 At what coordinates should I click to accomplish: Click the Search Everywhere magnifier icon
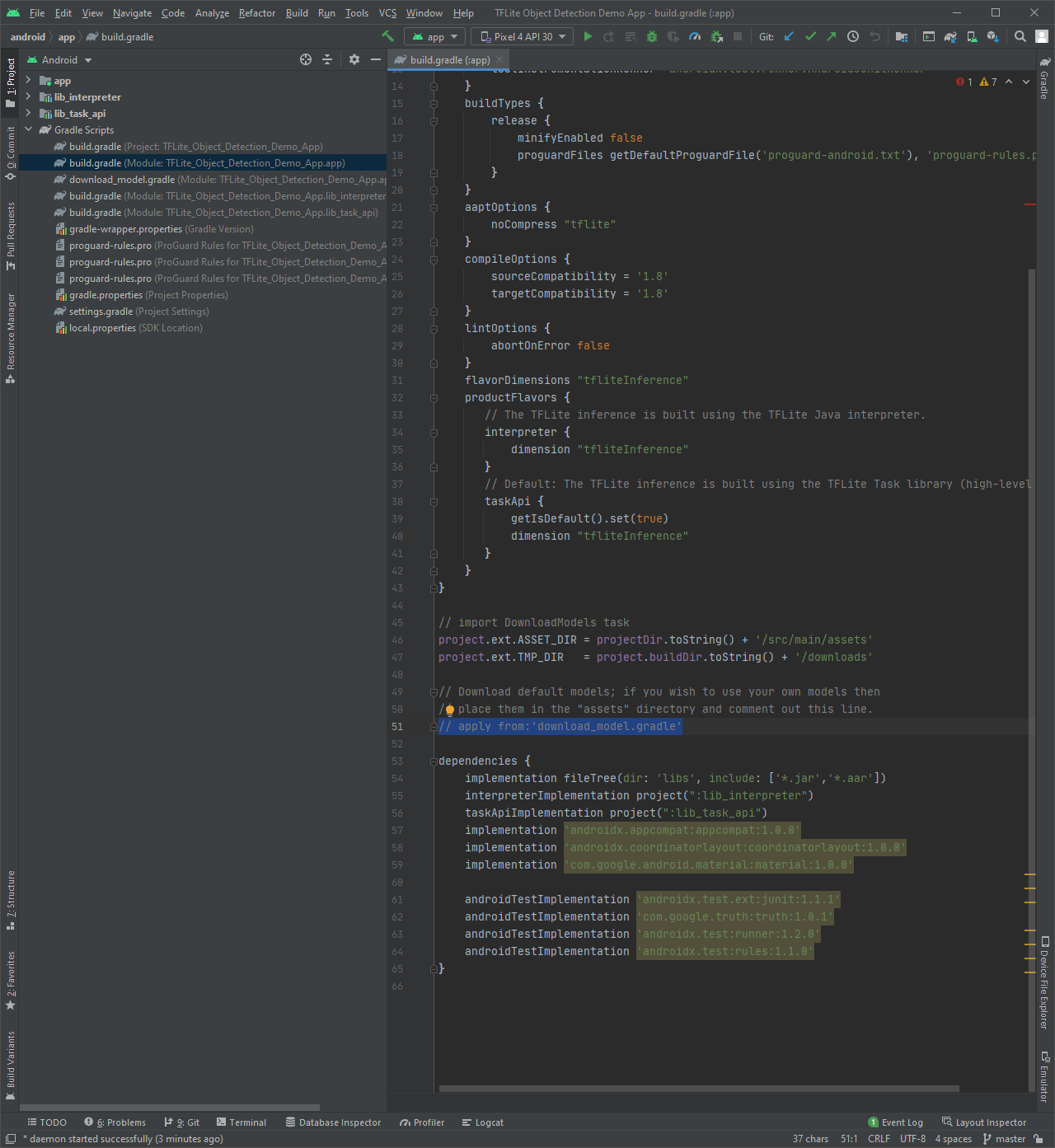coord(1020,36)
